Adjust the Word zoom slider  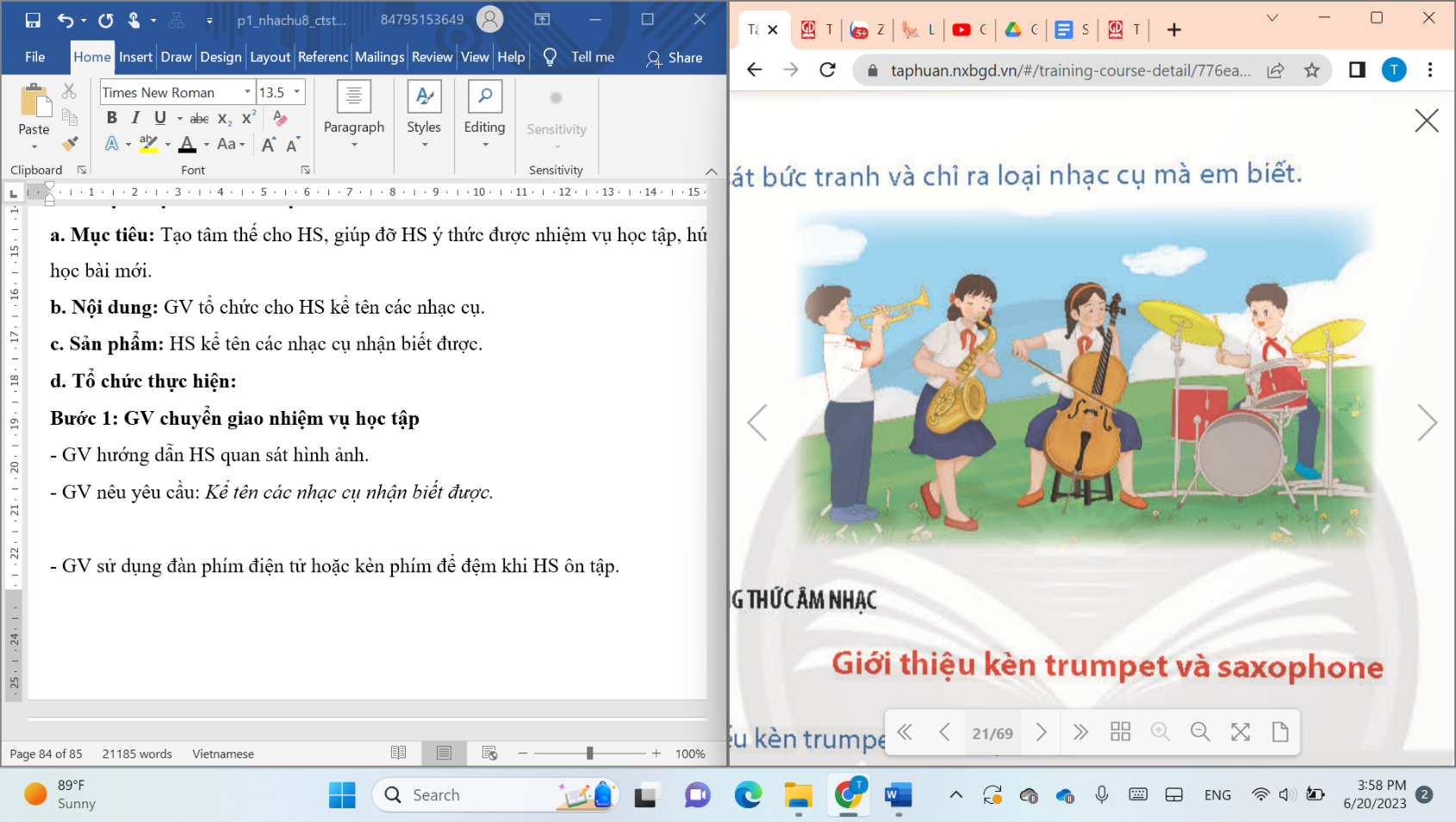point(589,753)
